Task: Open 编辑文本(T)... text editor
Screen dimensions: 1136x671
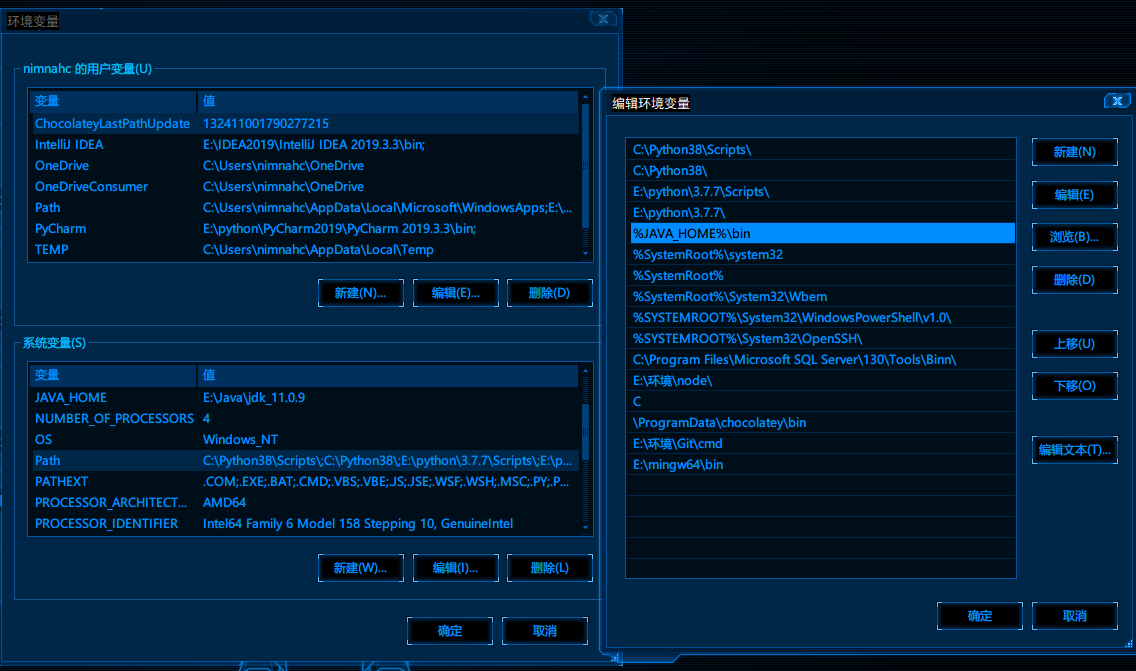Action: 1074,450
